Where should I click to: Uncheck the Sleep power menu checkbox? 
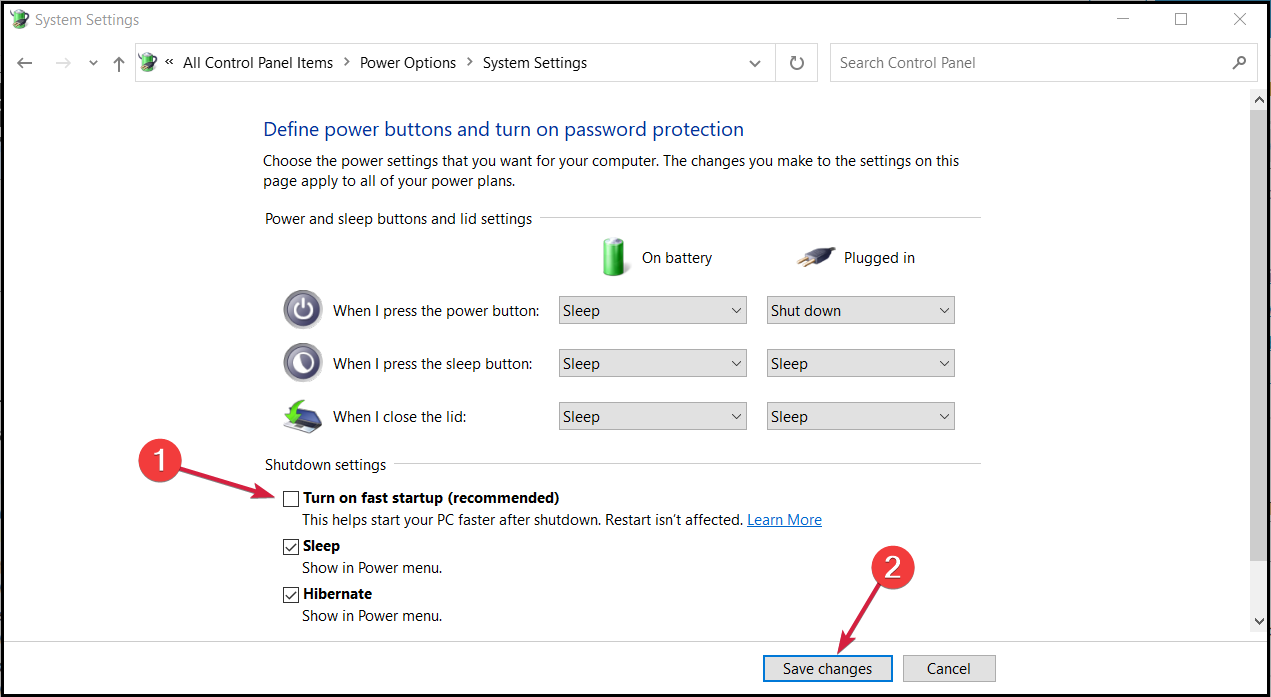click(291, 546)
